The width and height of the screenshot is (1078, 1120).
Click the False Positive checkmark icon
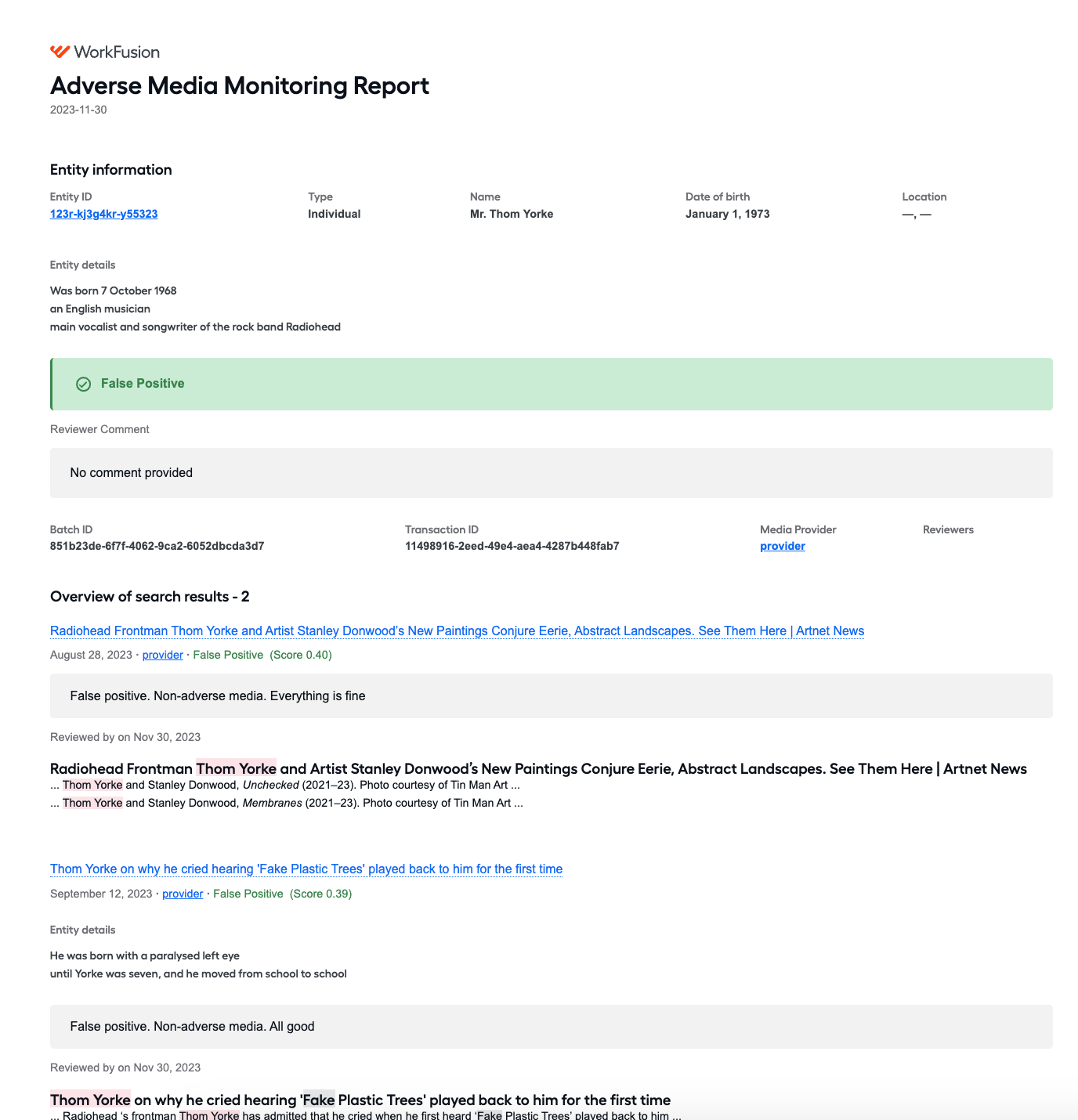[x=83, y=384]
